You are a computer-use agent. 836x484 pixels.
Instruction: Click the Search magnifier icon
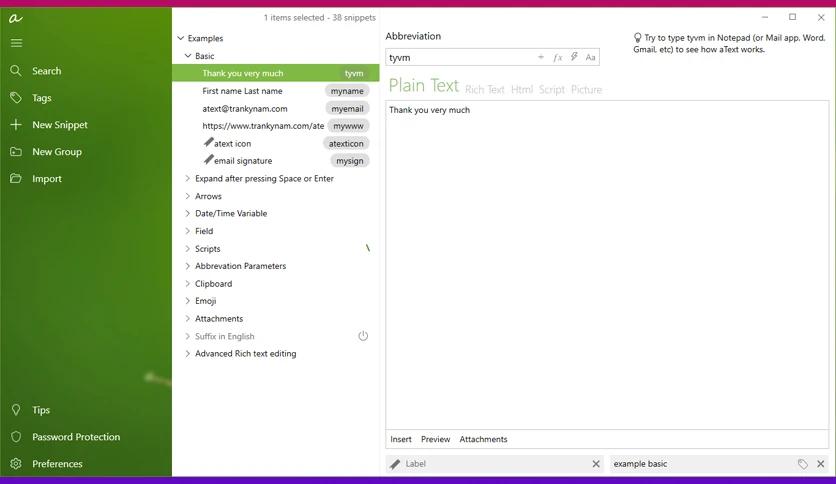click(x=16, y=71)
